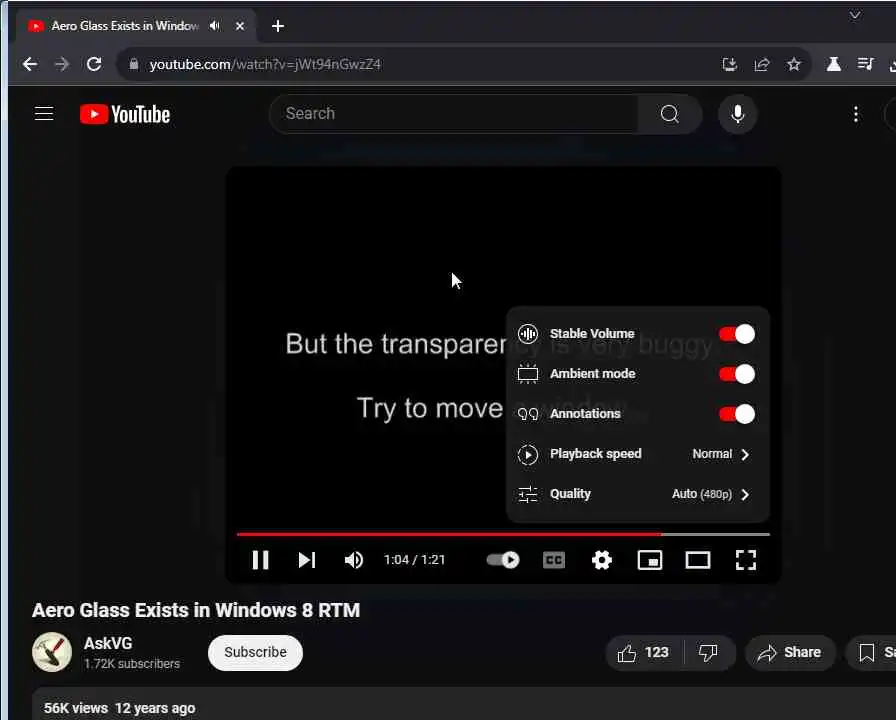
Task: Pause the video with the pause button
Action: (x=261, y=560)
